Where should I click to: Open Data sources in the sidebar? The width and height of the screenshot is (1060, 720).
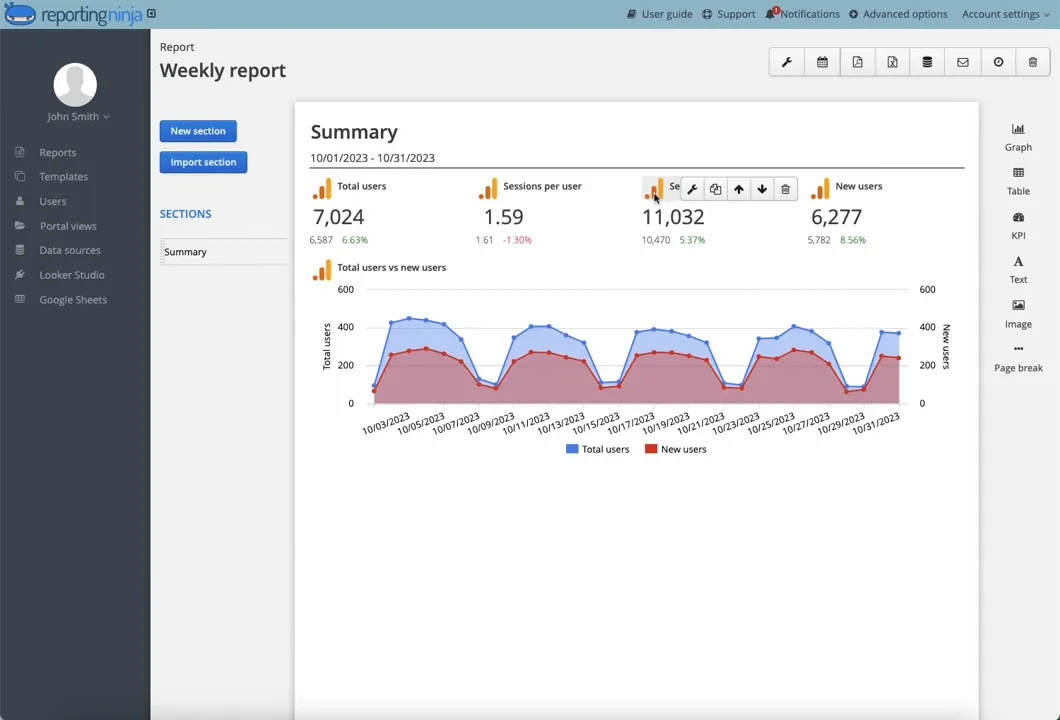coord(70,250)
